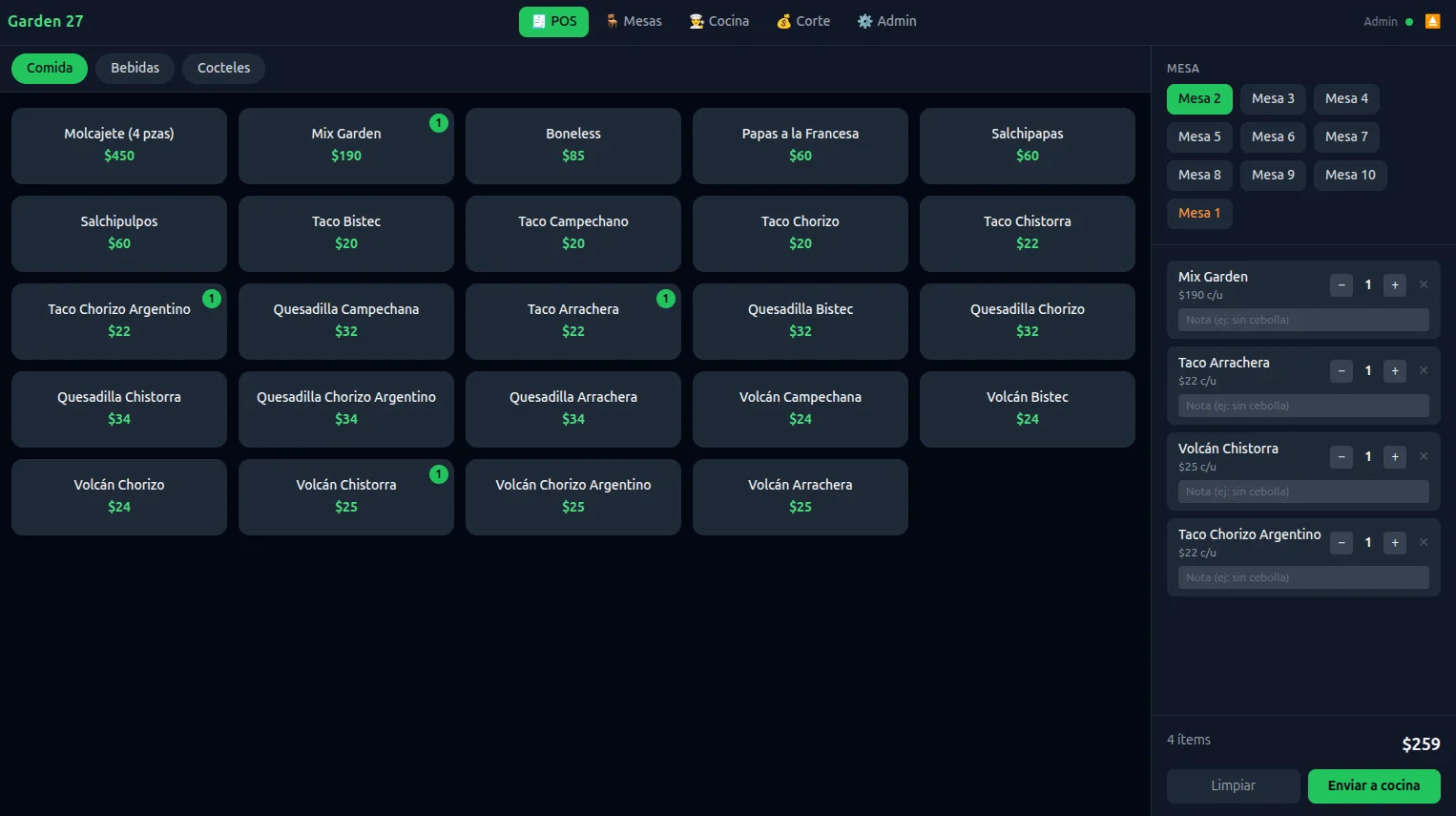Add Molcajete (4 pzas) to the order
Image resolution: width=1456 pixels, height=816 pixels.
click(x=119, y=145)
